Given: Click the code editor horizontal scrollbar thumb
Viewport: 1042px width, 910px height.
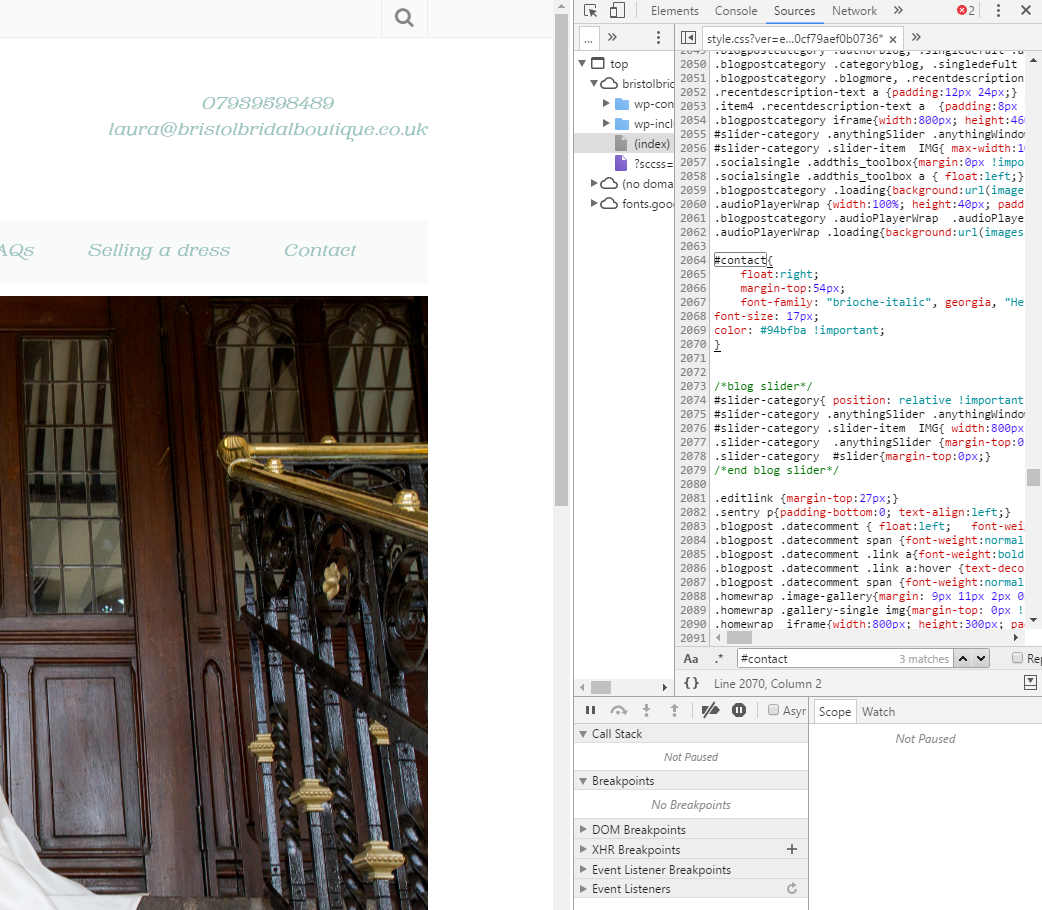Looking at the screenshot, I should click(x=739, y=637).
